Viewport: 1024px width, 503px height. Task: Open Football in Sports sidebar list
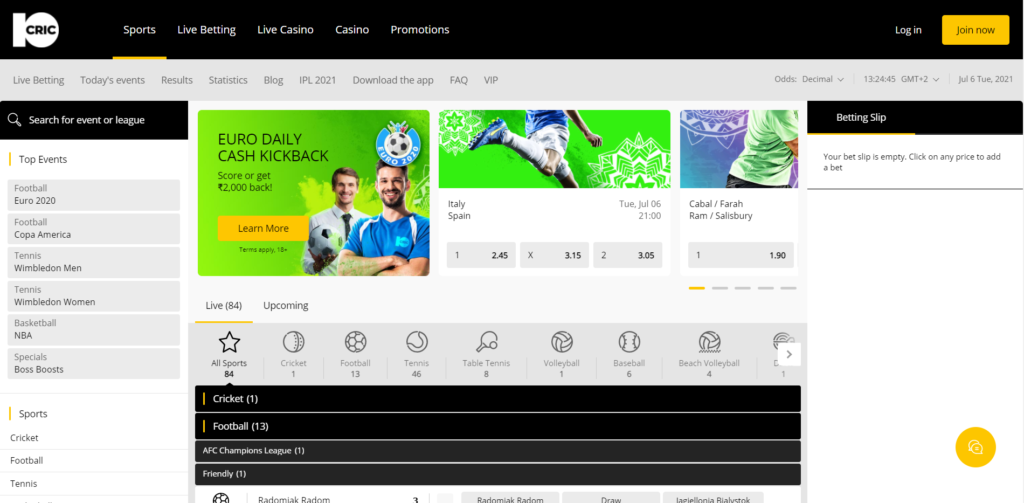(27, 461)
